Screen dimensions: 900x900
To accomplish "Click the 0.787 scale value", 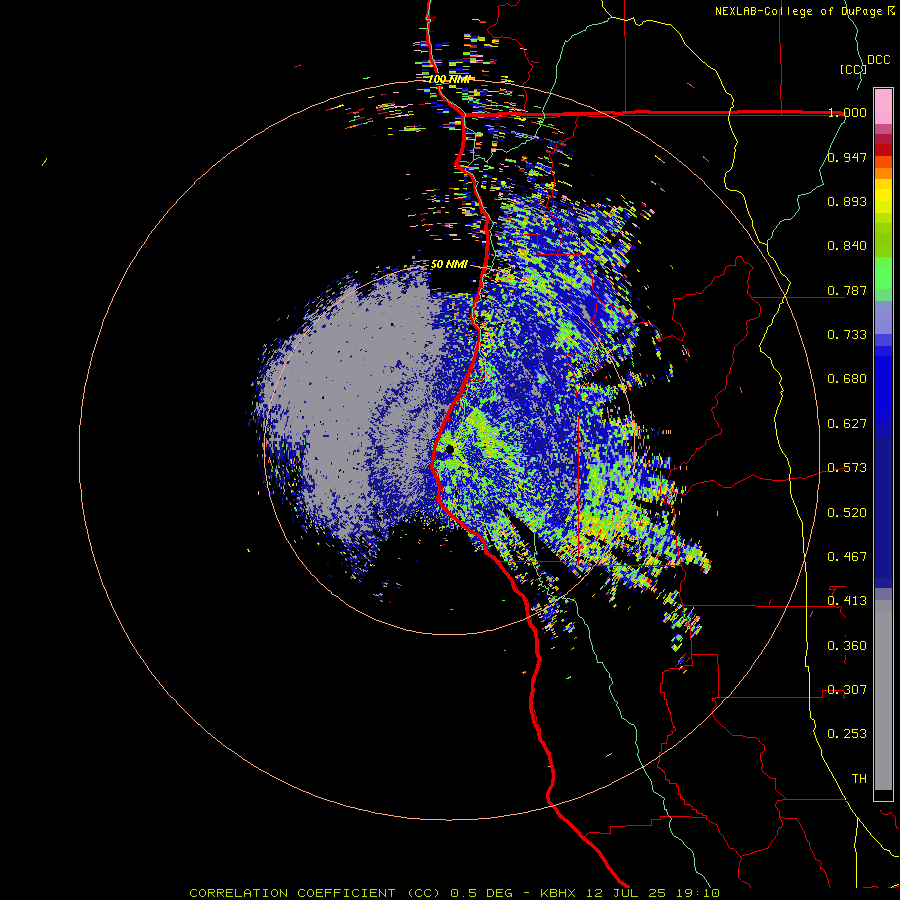I will click(847, 290).
